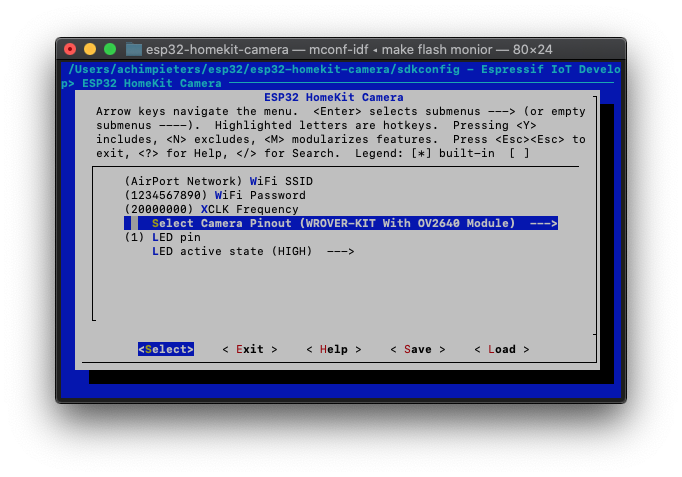The height and width of the screenshot is (477, 682).
Task: Open Select Camera Pinout submenu
Action: [341, 223]
